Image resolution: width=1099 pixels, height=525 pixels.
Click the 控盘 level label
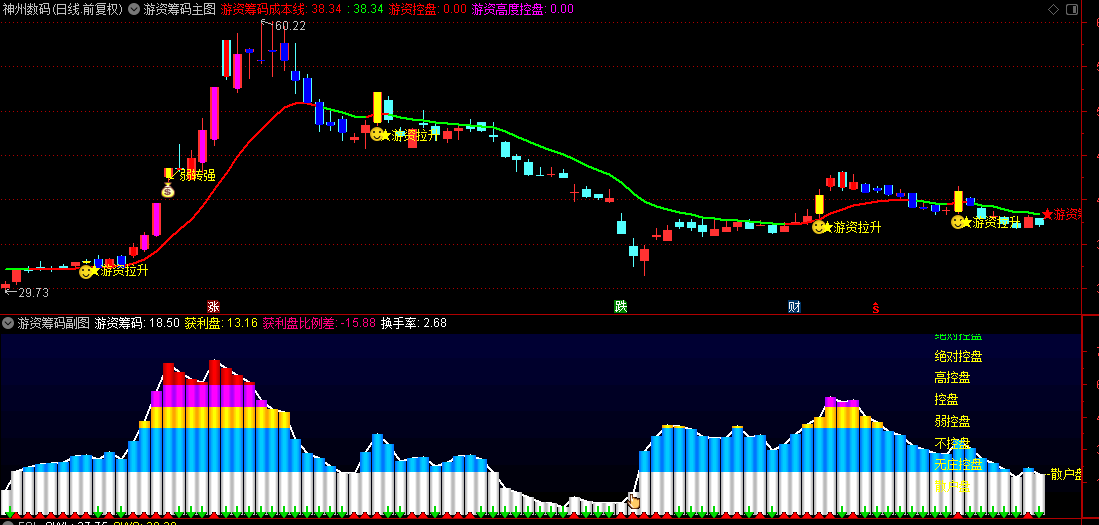click(x=946, y=400)
